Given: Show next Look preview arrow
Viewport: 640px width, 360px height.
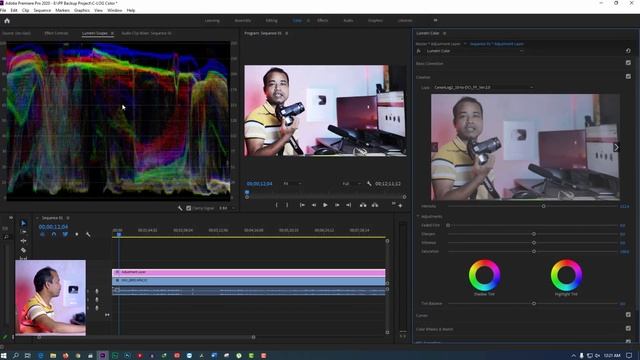Looking at the screenshot, I should [616, 147].
